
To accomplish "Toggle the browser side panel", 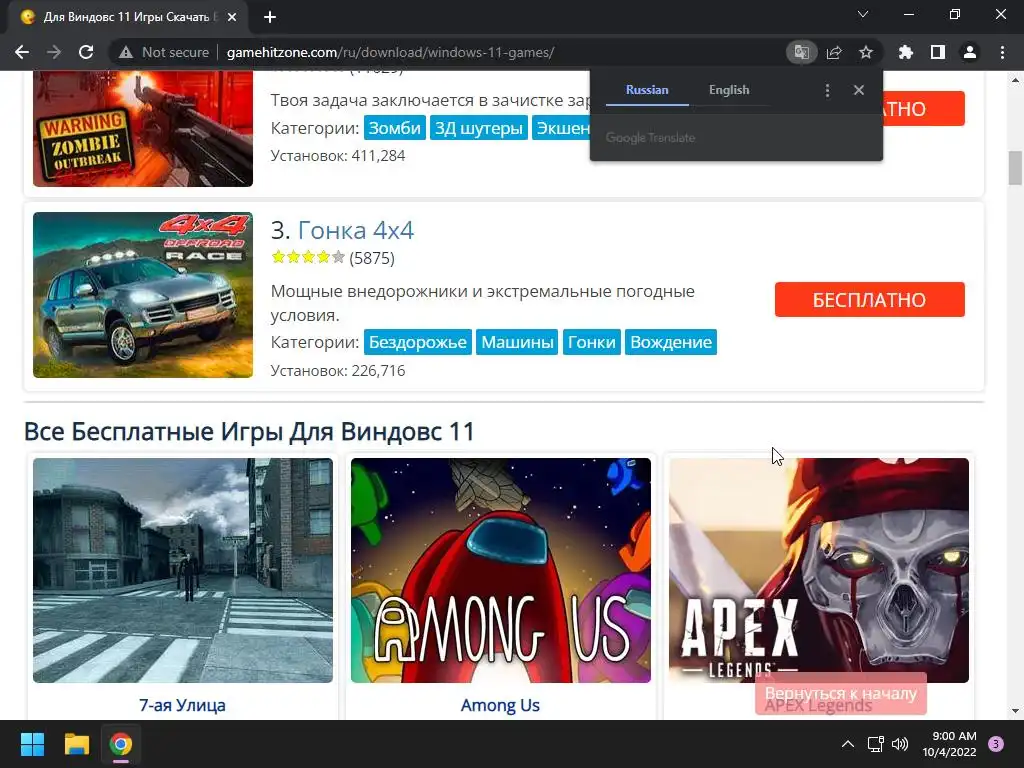I will [938, 52].
